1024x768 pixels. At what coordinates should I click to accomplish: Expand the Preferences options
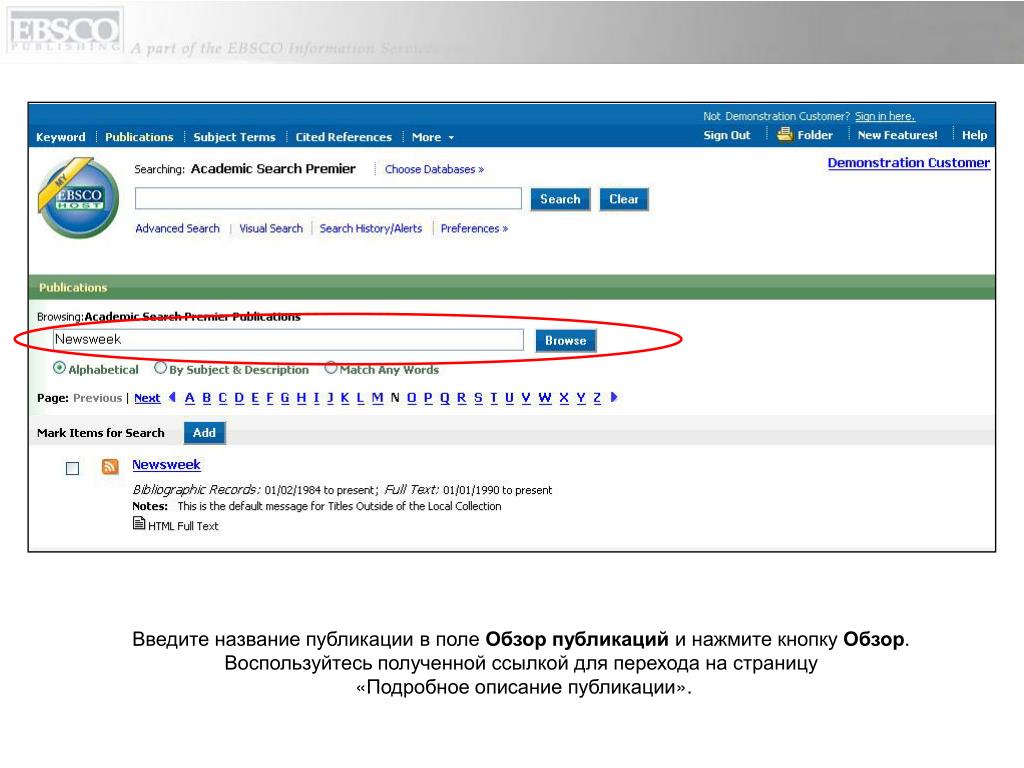tap(474, 229)
